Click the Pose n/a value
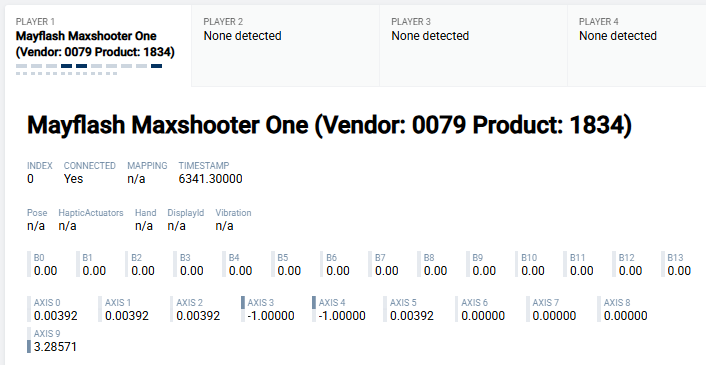 (36, 226)
